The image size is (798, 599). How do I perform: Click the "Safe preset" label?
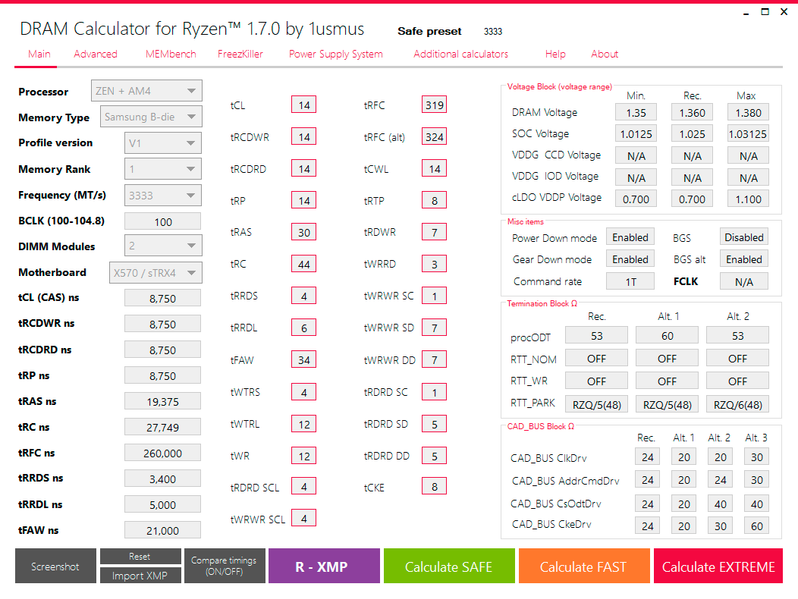tap(430, 31)
